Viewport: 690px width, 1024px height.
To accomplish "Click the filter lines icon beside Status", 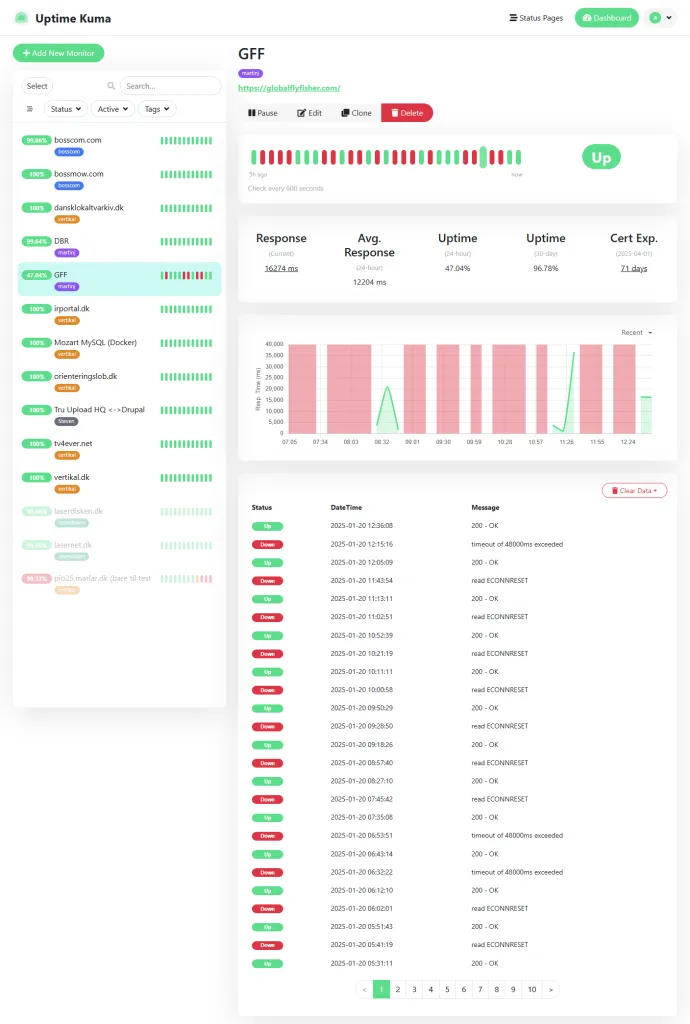I will point(29,109).
